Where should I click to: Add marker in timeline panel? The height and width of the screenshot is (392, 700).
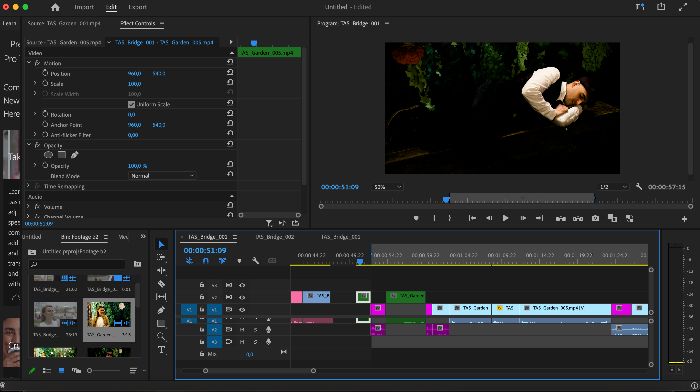[x=239, y=260]
